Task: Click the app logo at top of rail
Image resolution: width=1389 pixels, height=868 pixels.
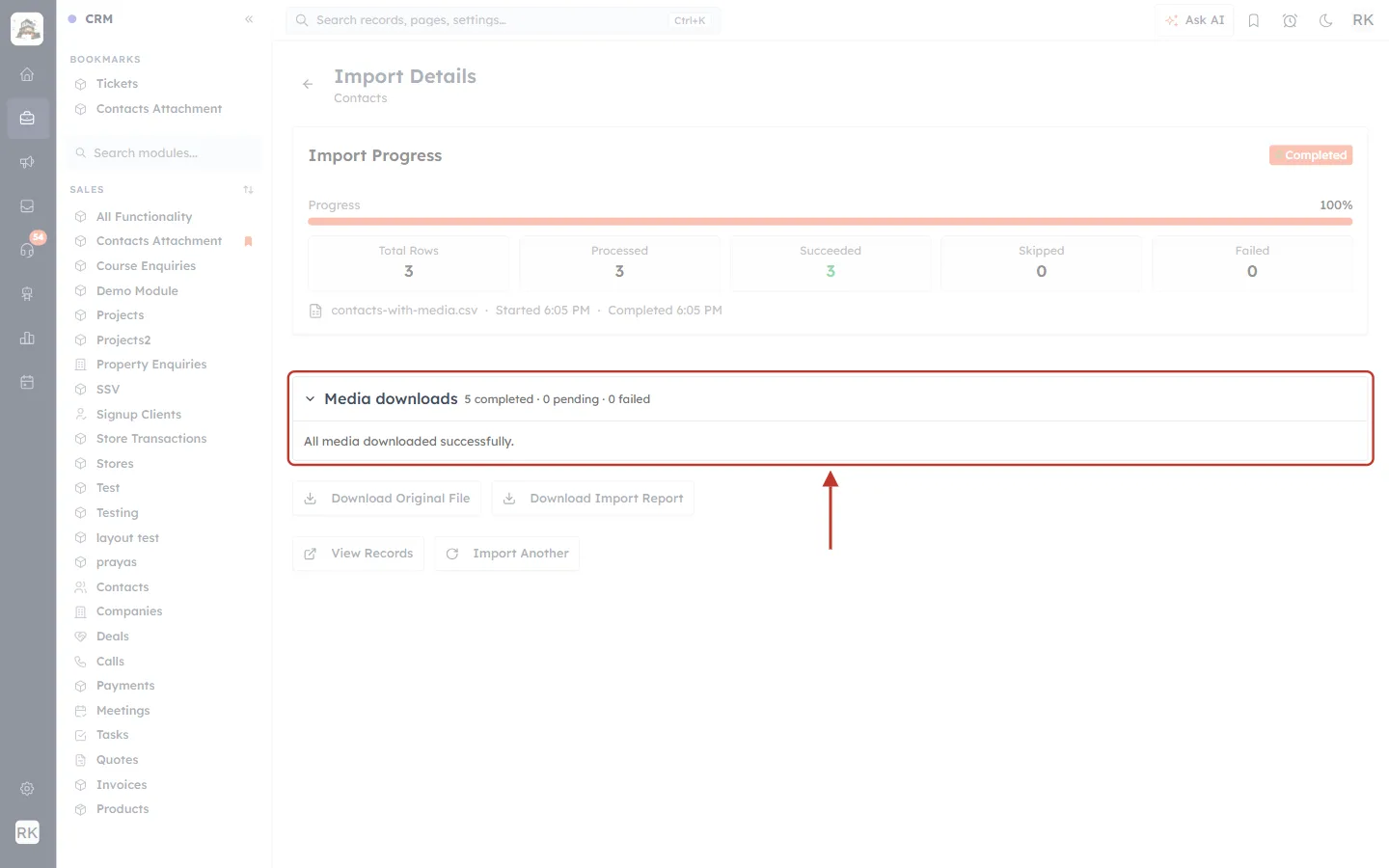Action: 27,29
